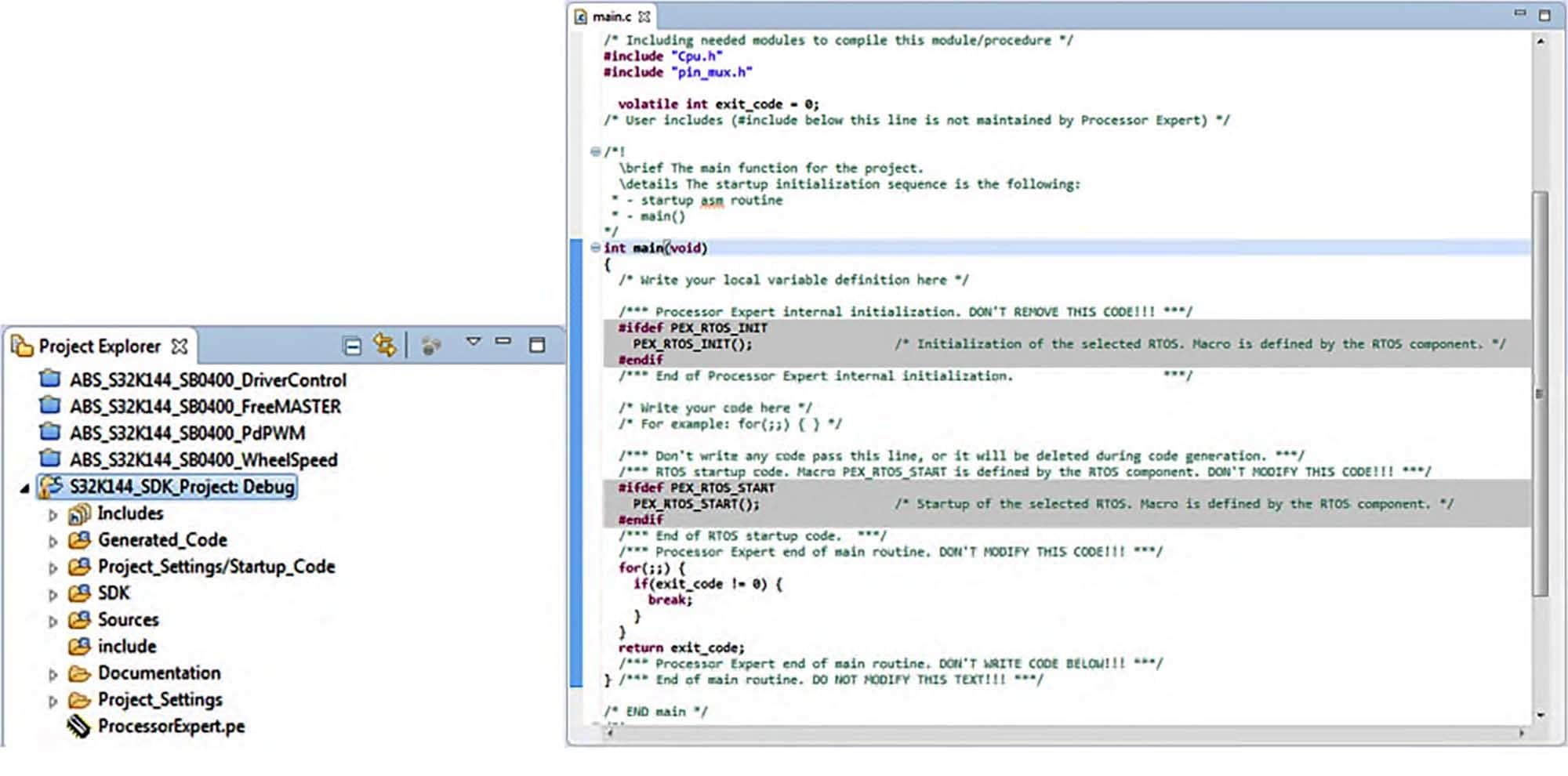The height and width of the screenshot is (776, 1568).
Task: Expand the Documentation folder
Action: click(x=53, y=675)
